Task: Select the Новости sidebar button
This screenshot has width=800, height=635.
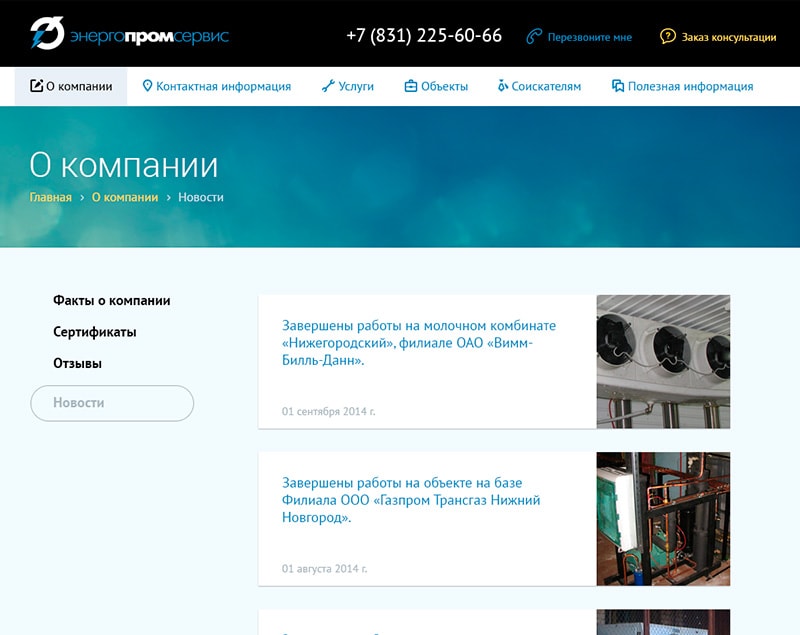Action: point(111,403)
